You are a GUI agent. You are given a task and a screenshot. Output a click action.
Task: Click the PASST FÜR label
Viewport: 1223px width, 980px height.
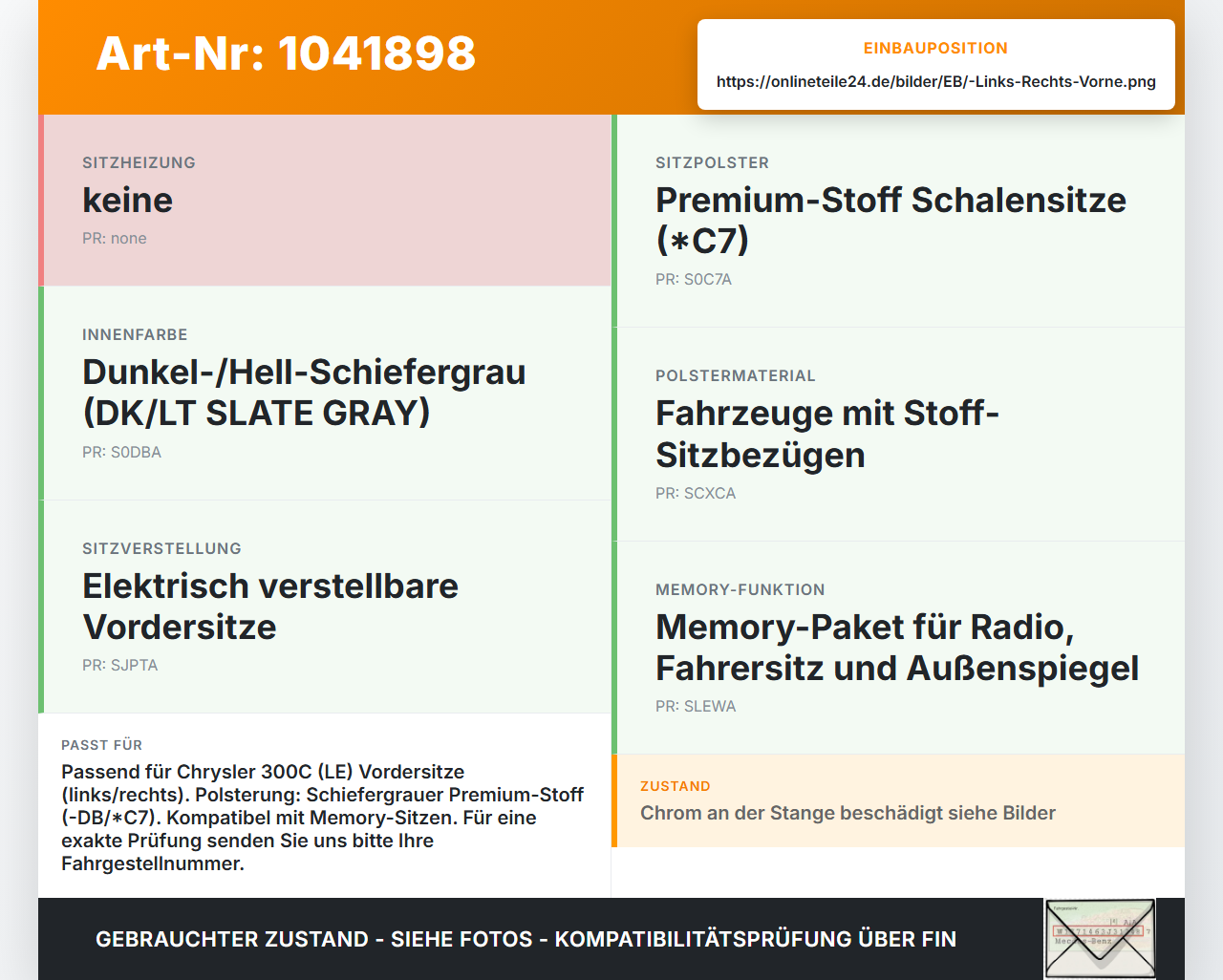[101, 745]
